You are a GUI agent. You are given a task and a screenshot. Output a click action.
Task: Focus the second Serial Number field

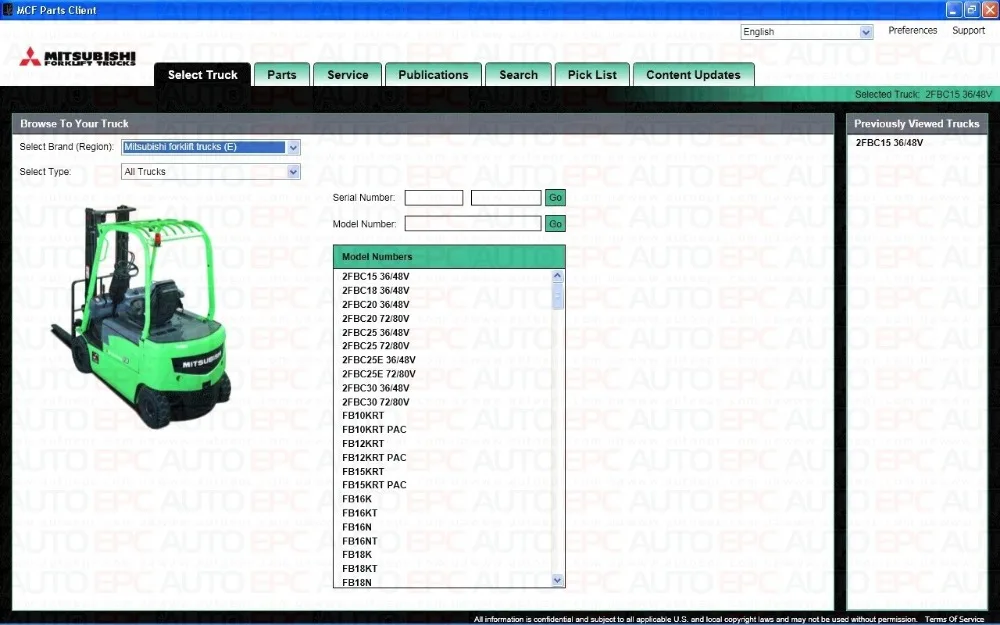tap(506, 198)
